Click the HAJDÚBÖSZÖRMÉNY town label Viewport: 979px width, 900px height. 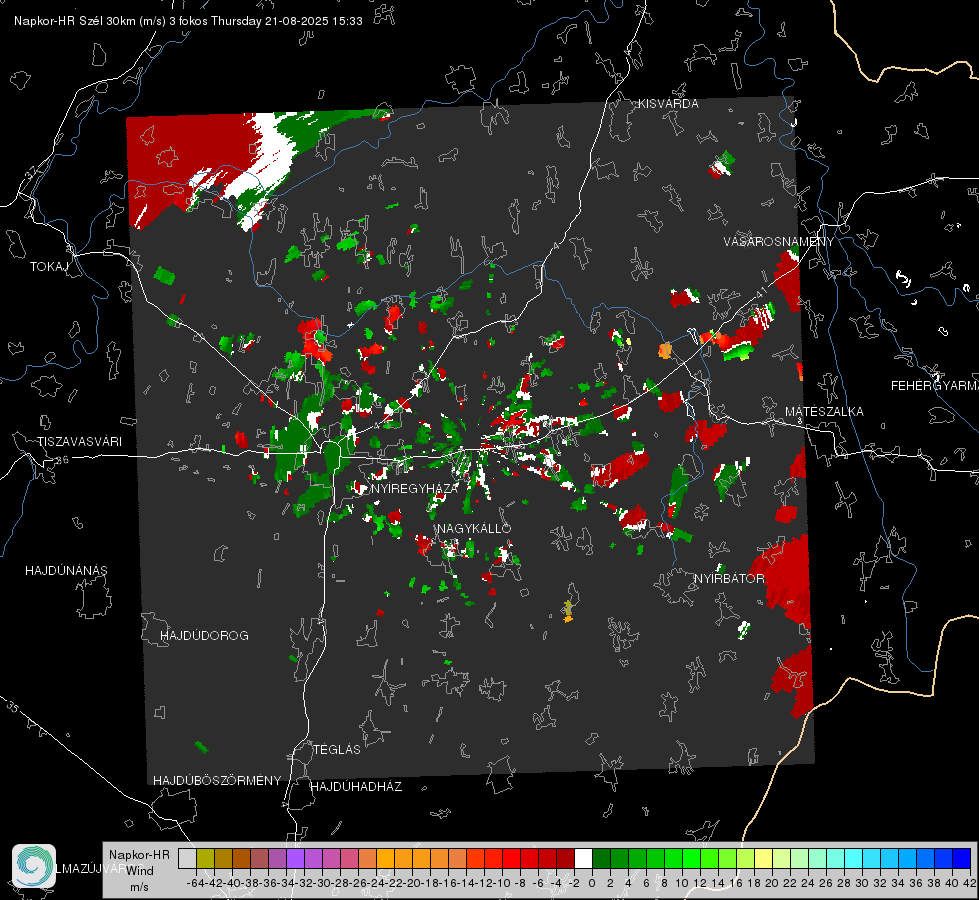point(217,781)
